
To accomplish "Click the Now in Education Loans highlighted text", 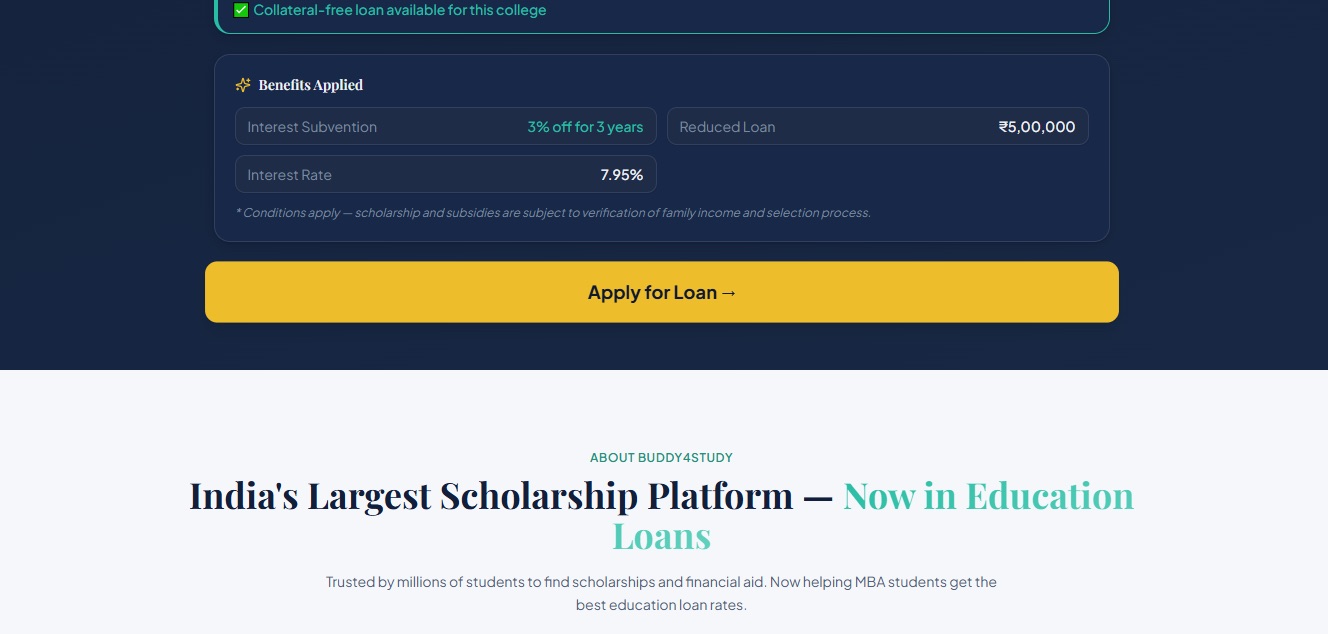I will (988, 496).
